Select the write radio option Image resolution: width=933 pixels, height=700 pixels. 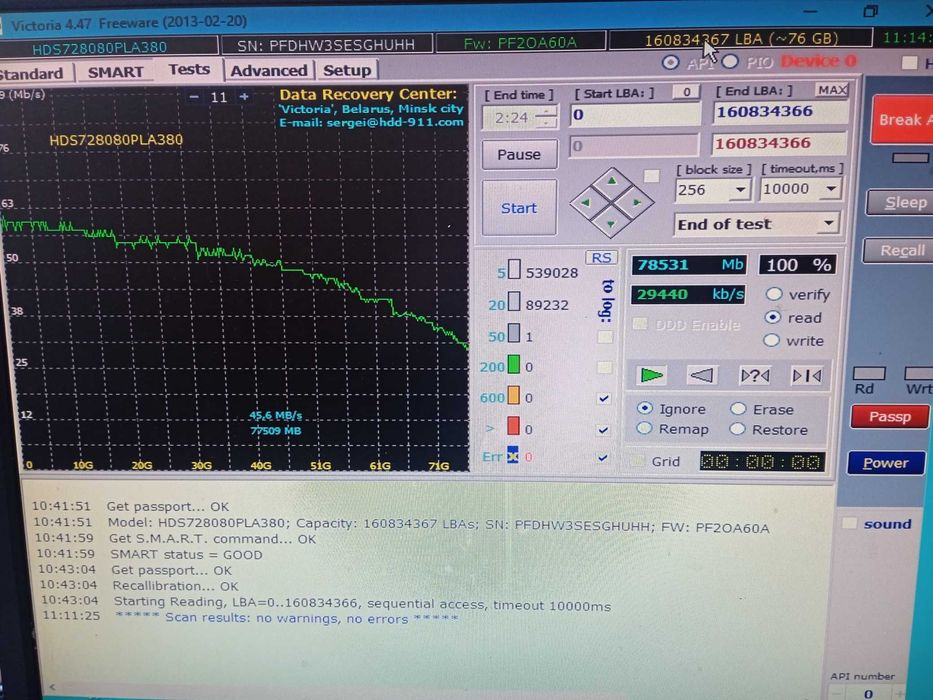[771, 340]
